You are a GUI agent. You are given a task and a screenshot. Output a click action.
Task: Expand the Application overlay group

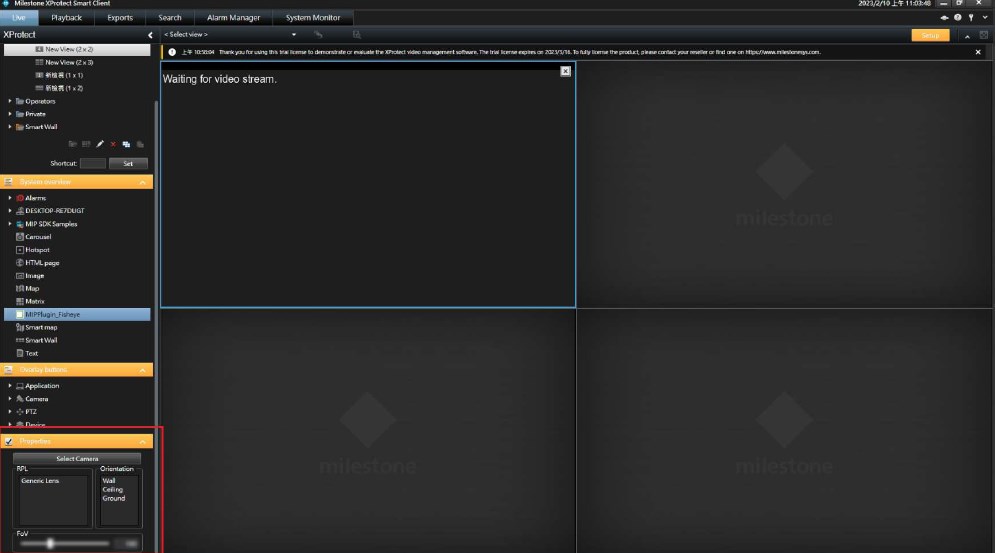pyautogui.click(x=10, y=385)
